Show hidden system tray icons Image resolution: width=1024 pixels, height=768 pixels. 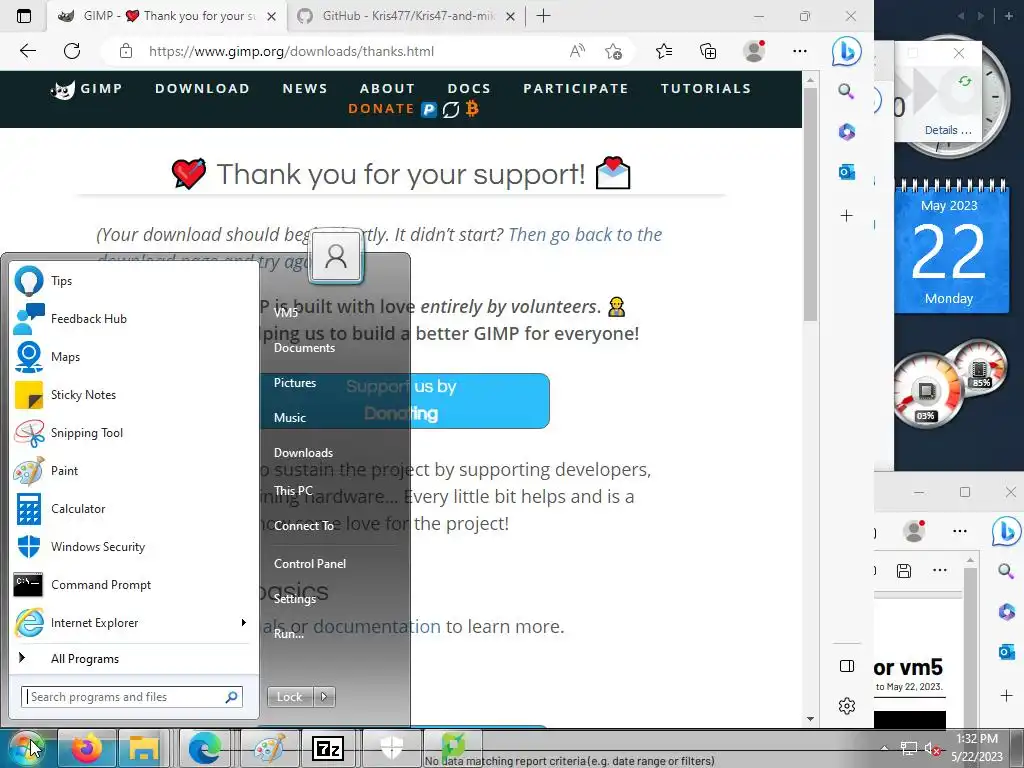(x=884, y=748)
